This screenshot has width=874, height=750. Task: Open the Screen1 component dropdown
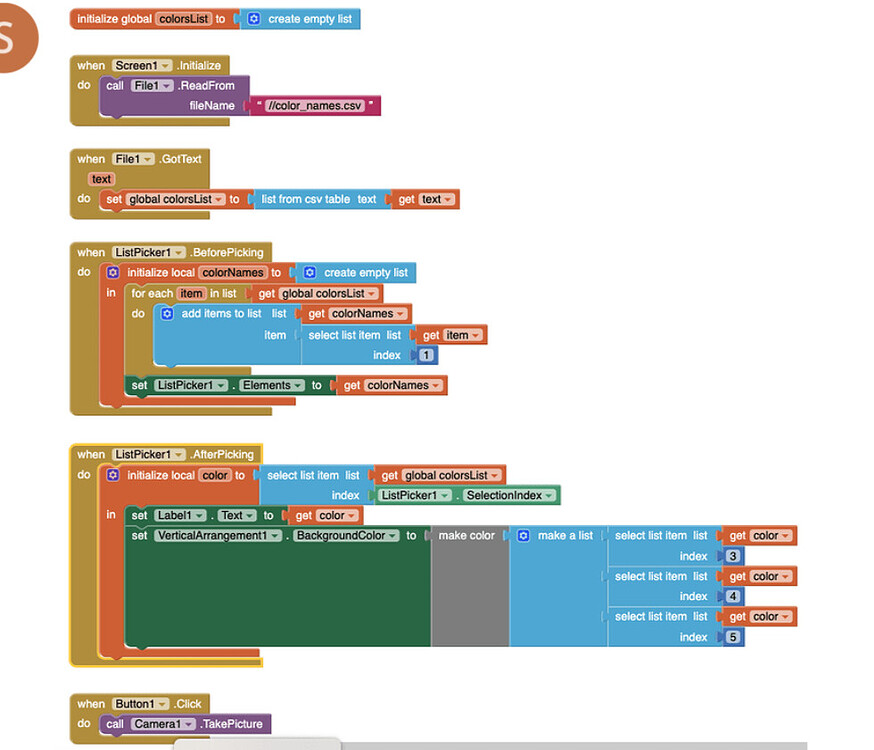[x=165, y=65]
